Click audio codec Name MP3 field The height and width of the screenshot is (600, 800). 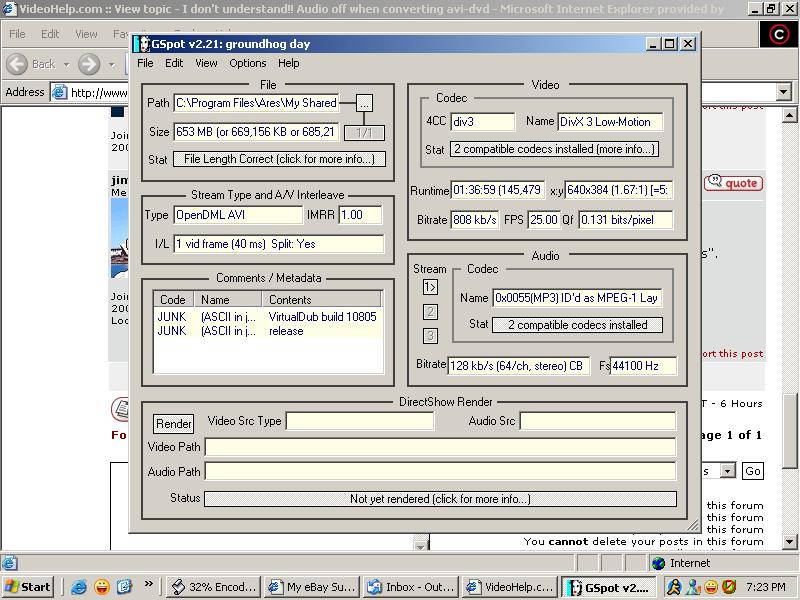click(x=577, y=298)
